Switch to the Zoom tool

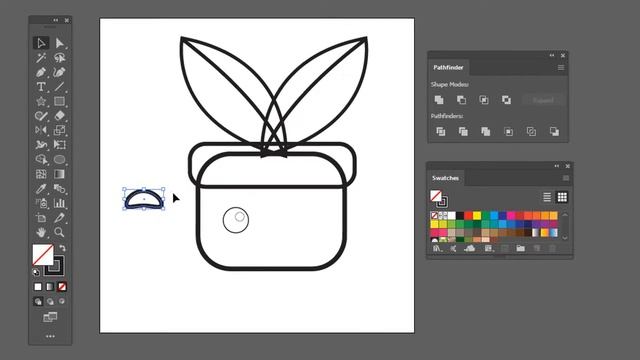[60, 232]
